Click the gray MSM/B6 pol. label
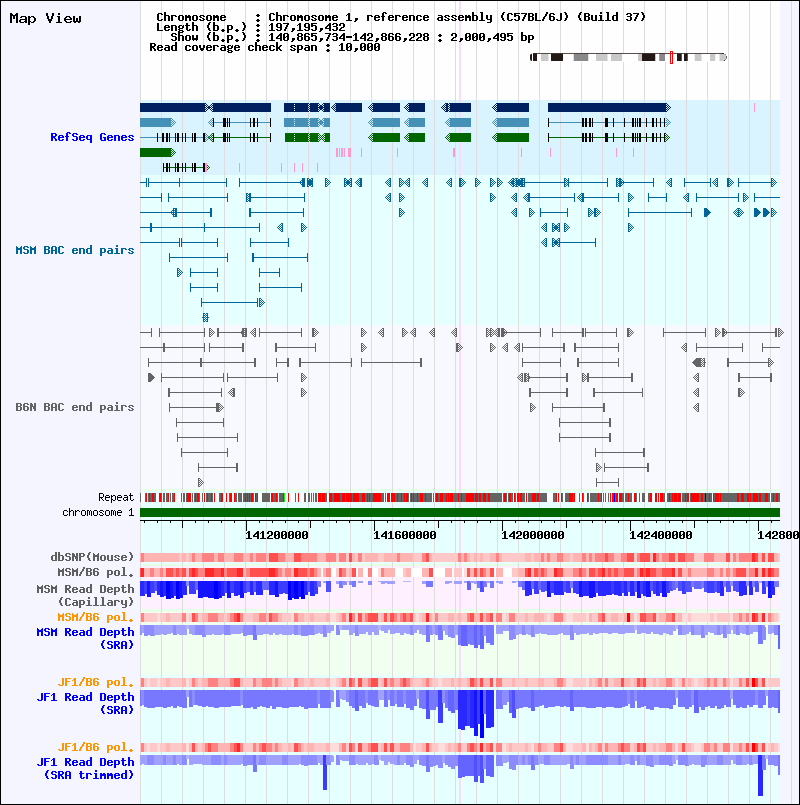This screenshot has width=800, height=805. (96, 572)
